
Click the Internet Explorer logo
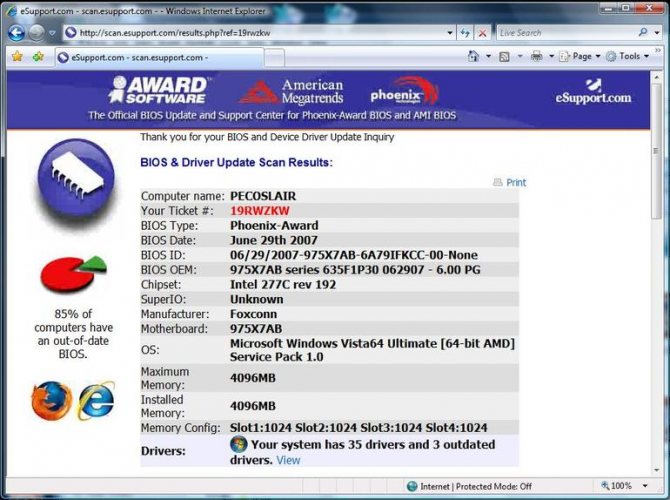(x=96, y=400)
